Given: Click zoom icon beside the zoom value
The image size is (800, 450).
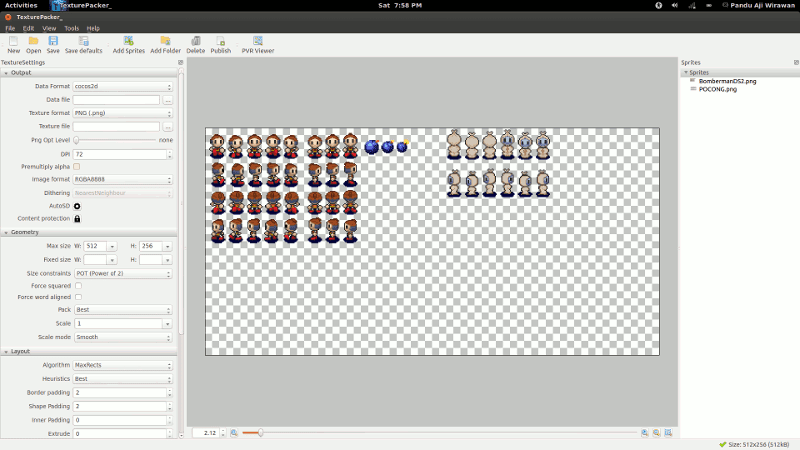Looking at the screenshot, I should pos(234,433).
